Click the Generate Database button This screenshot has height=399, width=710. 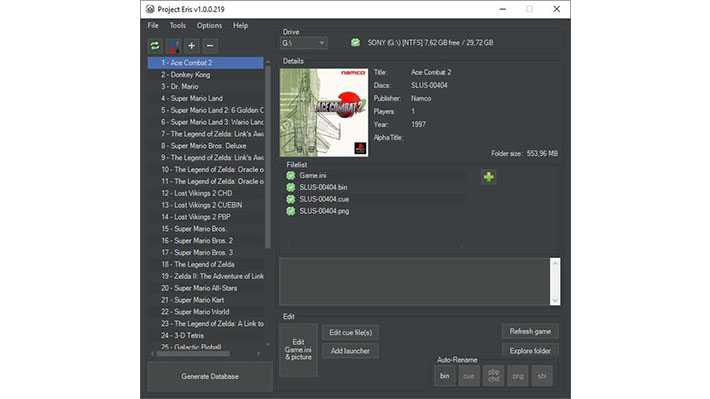210,376
